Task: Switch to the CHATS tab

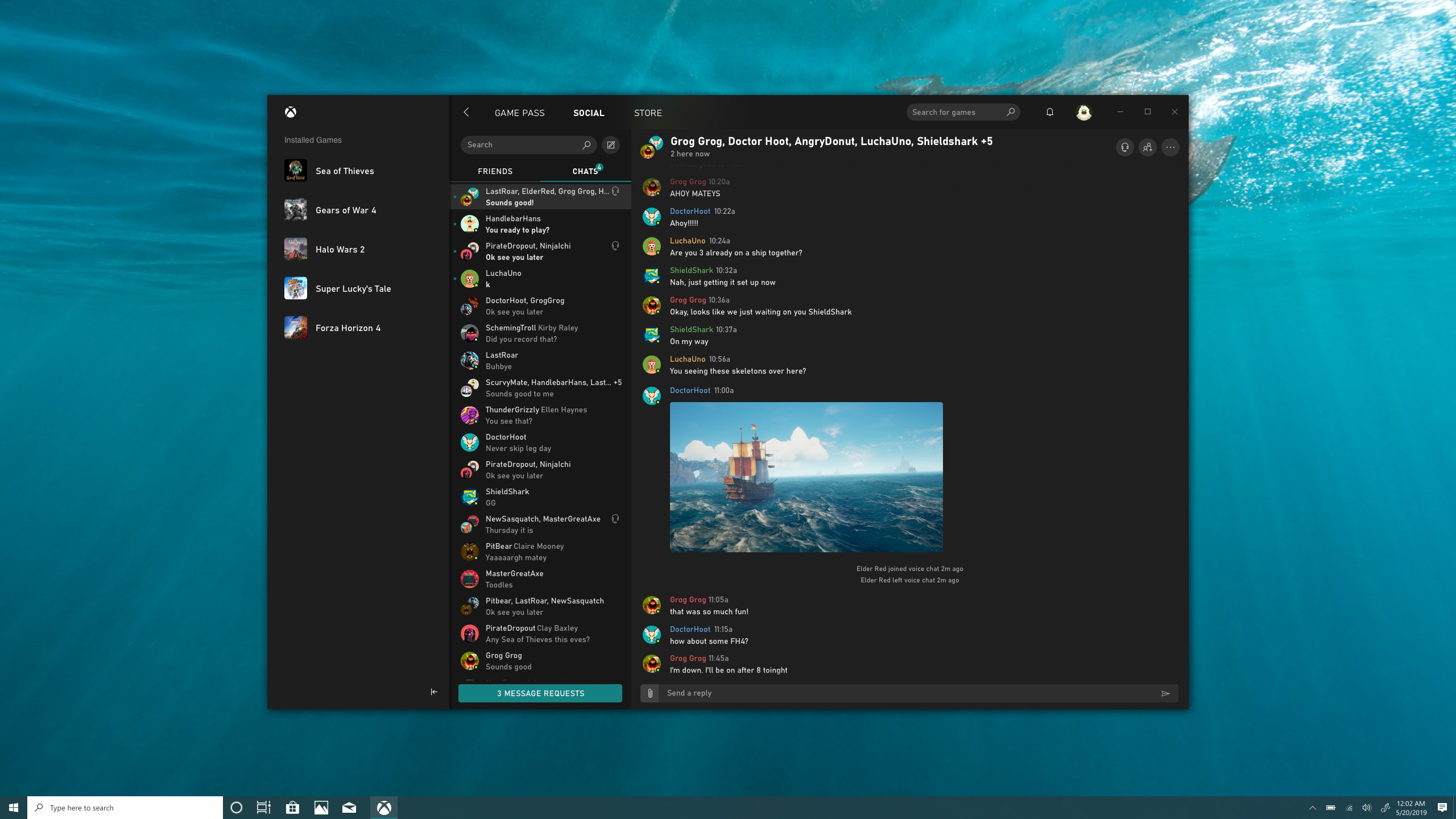Action: coord(584,170)
